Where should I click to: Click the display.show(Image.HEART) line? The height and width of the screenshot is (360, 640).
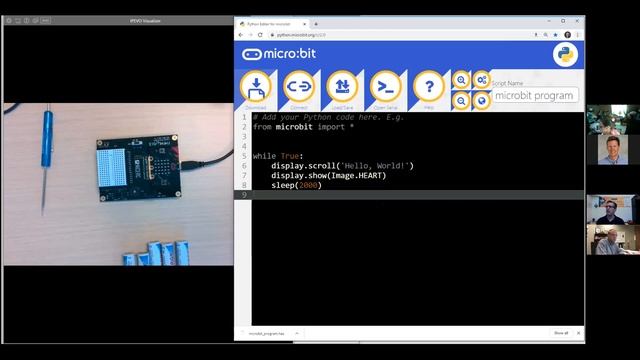[329, 176]
